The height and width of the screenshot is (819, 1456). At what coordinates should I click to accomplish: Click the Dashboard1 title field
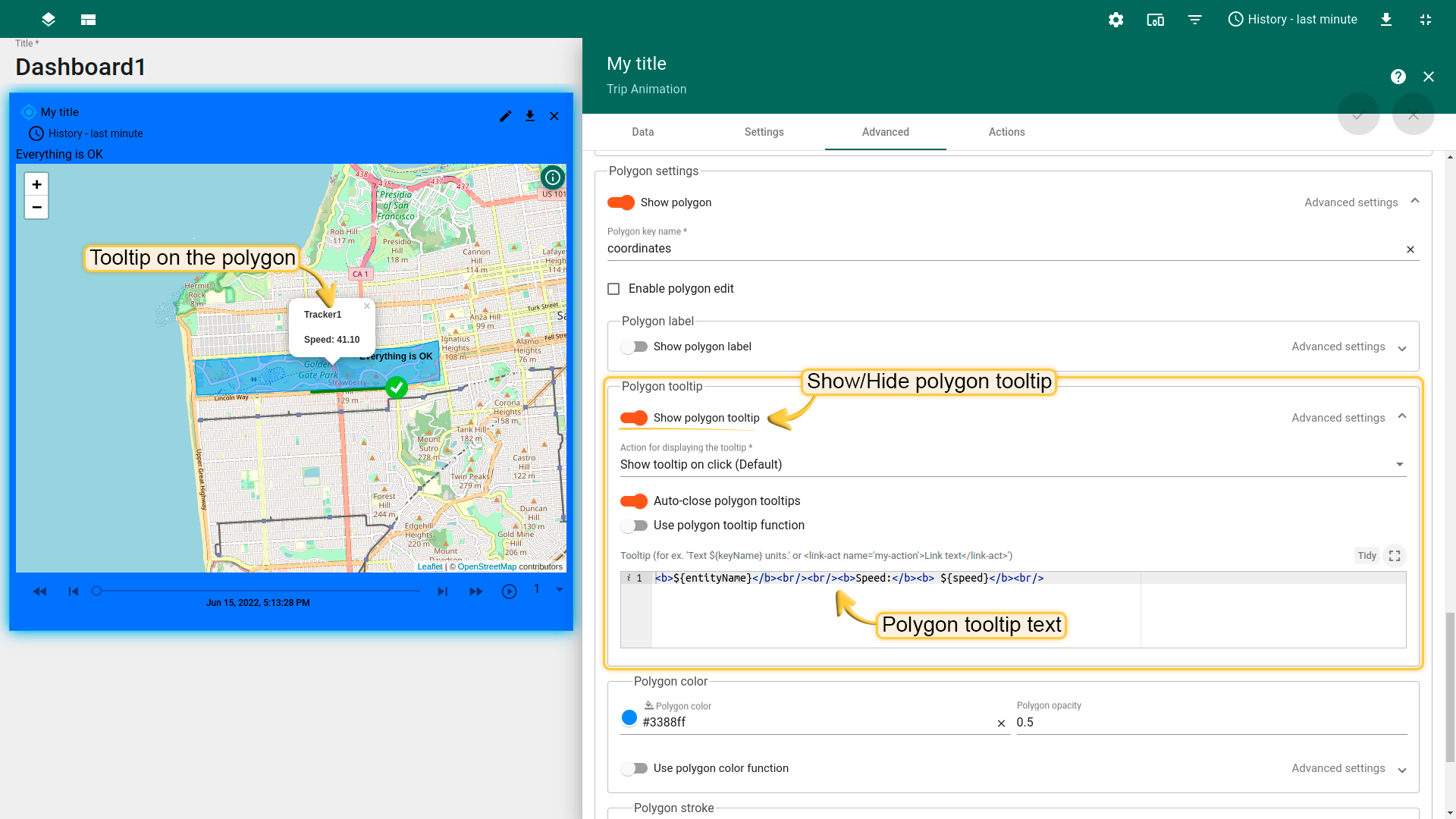coord(81,67)
